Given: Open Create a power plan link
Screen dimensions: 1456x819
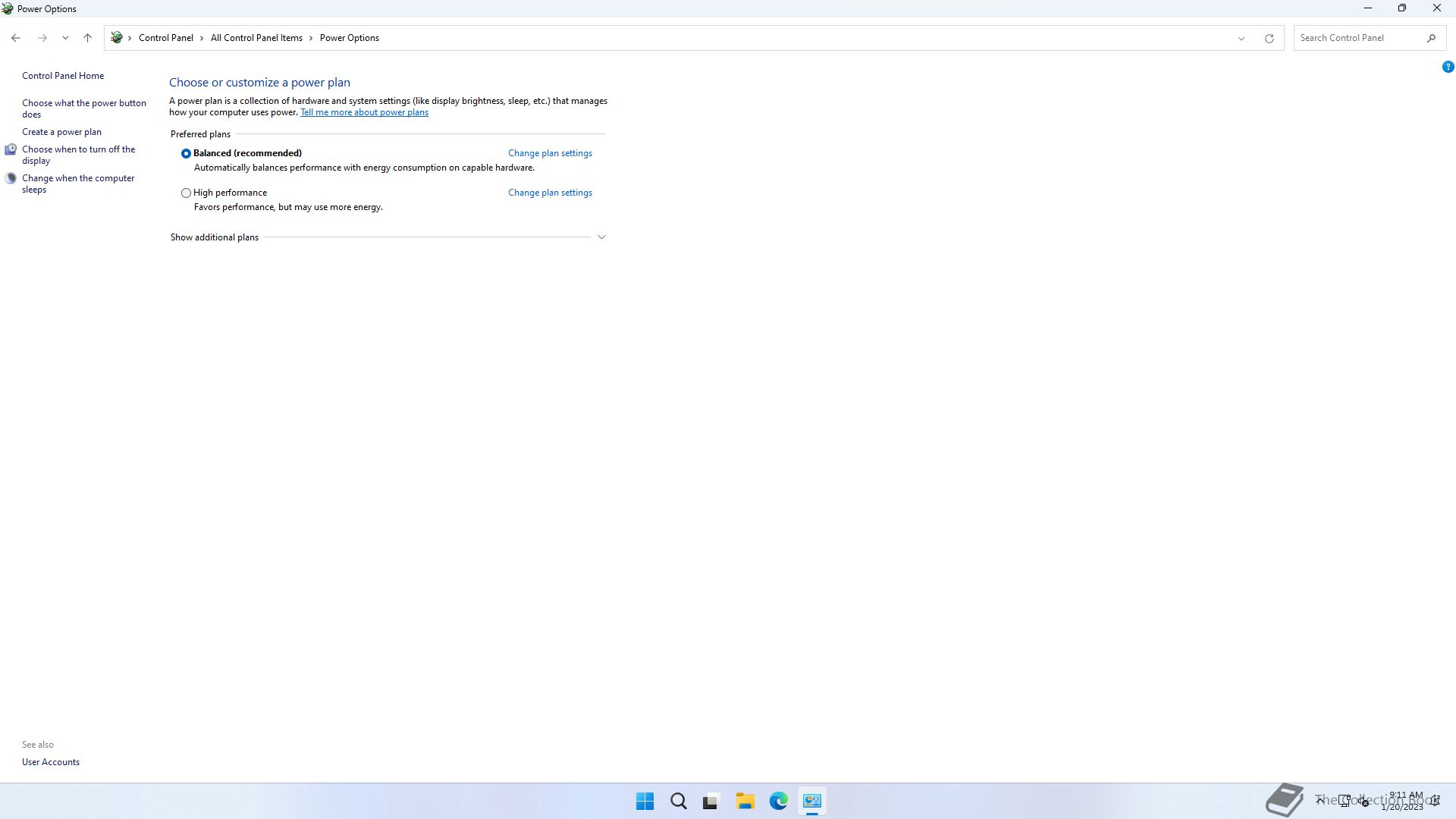Looking at the screenshot, I should (61, 132).
